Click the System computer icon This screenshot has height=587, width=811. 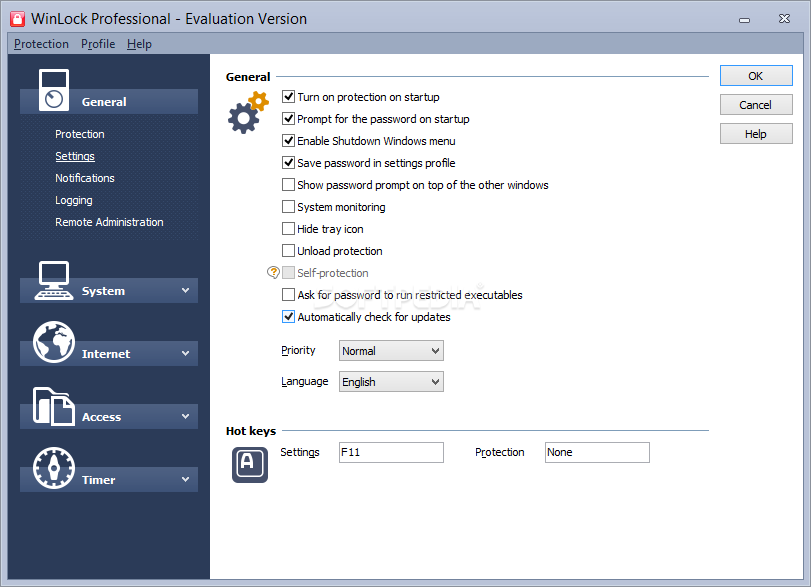click(x=54, y=280)
